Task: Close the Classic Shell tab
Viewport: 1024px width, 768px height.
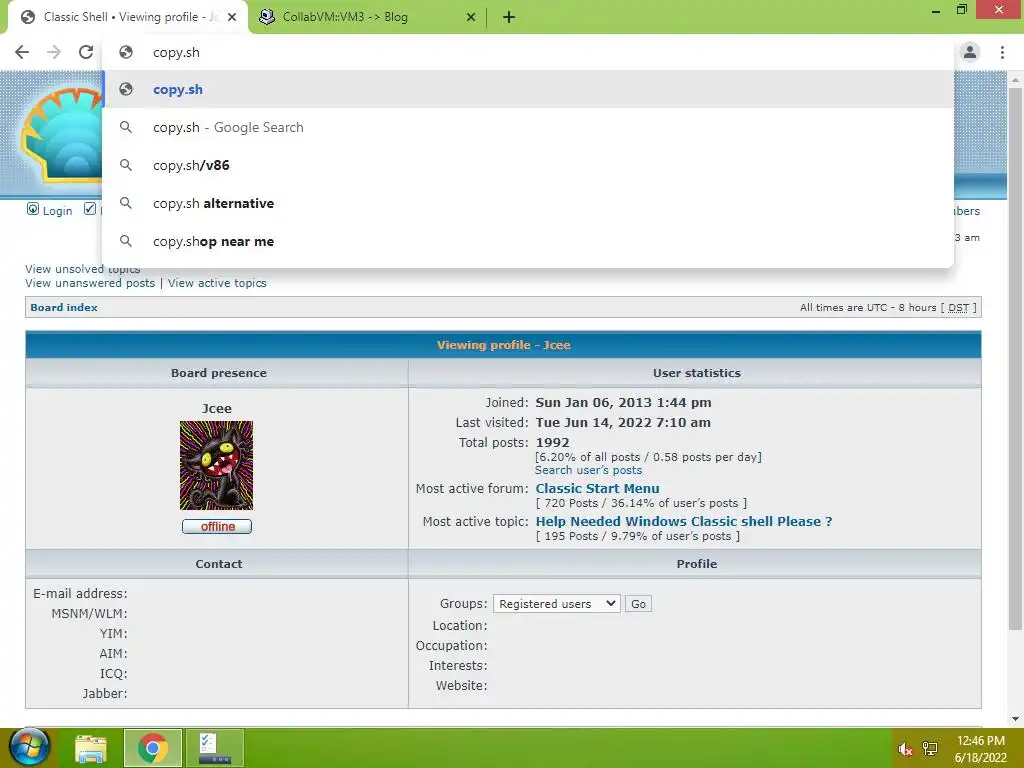Action: [x=232, y=17]
